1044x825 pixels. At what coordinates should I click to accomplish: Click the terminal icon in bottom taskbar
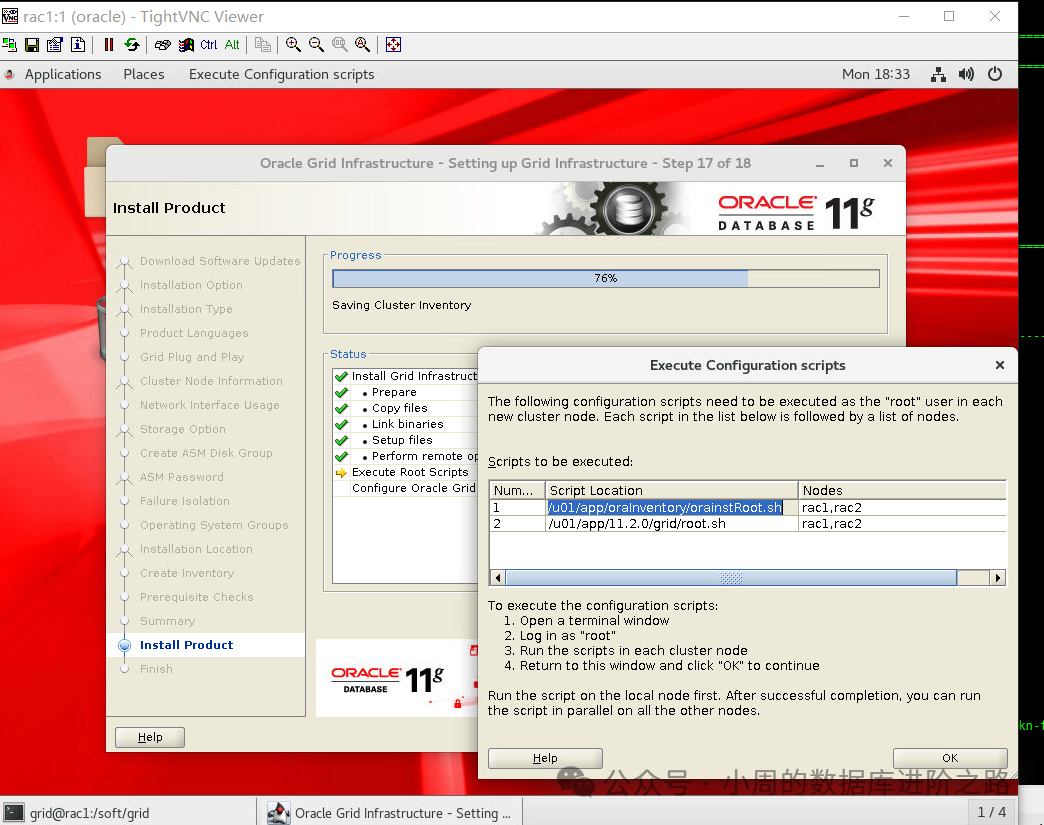tap(14, 812)
